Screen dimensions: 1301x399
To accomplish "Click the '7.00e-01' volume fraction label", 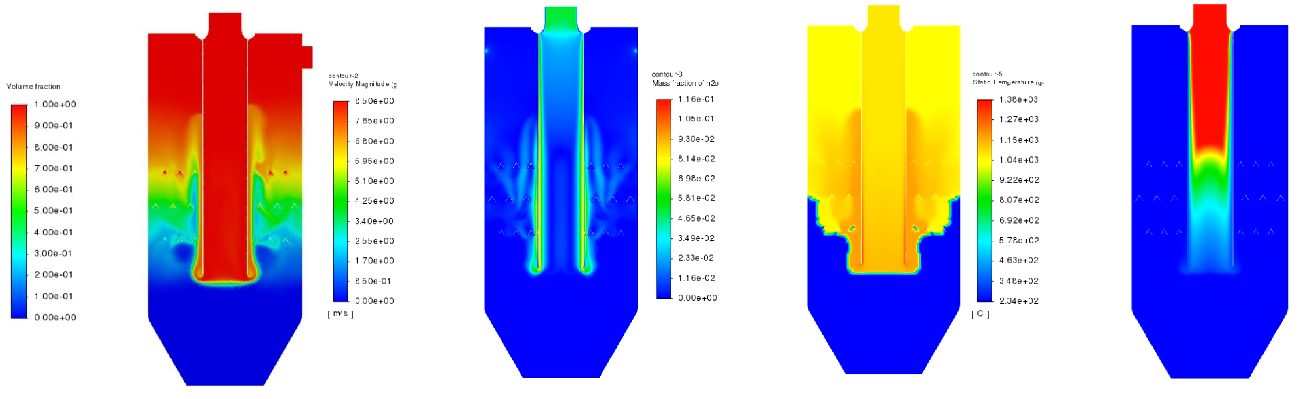I will point(55,168).
